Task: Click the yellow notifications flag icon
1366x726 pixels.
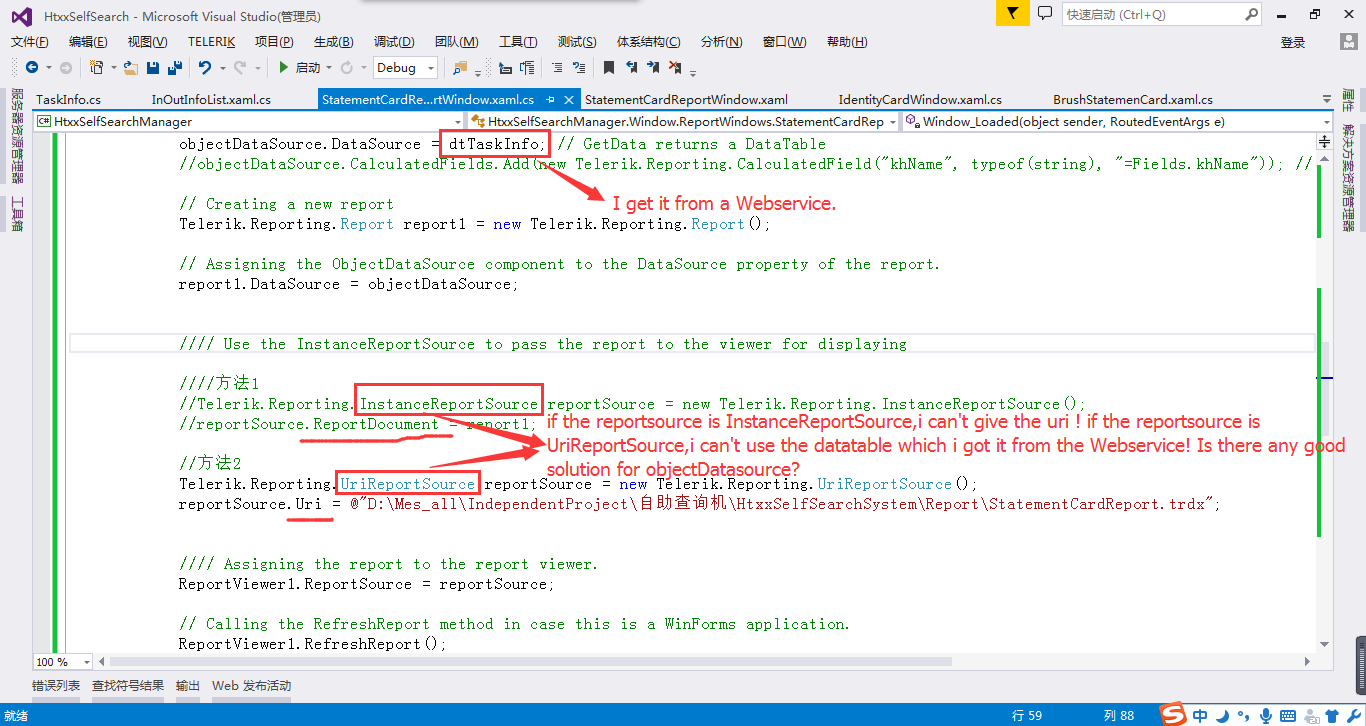Action: (x=1013, y=14)
